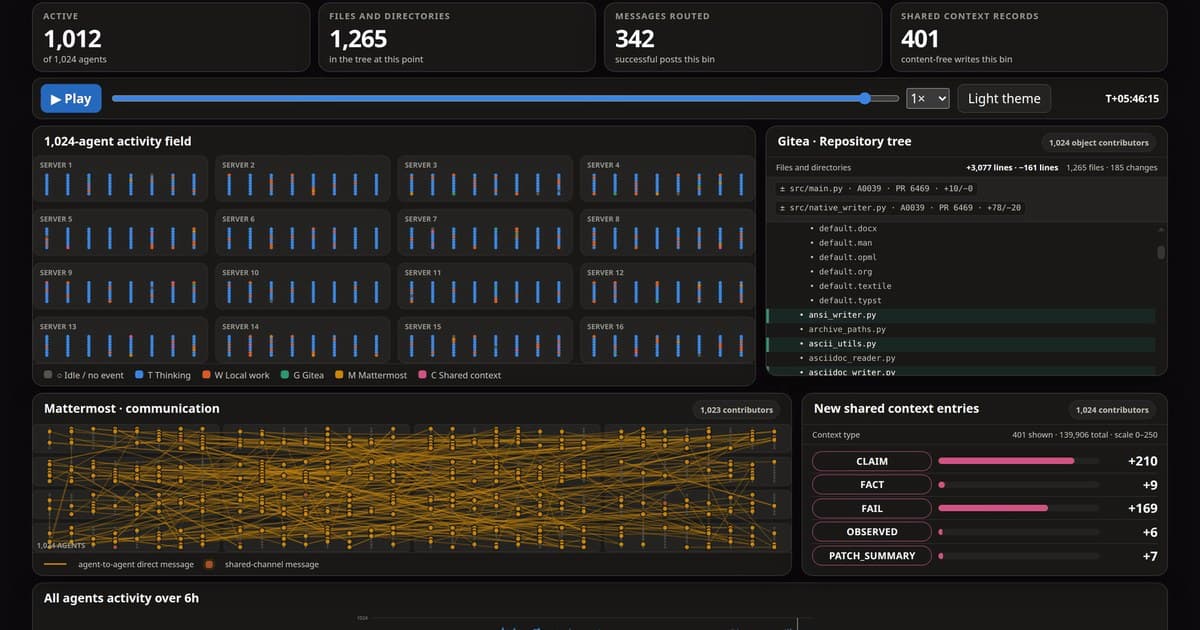Select the SERVER 9 activity panel
Image resolution: width=1200 pixels, height=630 pixels.
pos(119,286)
